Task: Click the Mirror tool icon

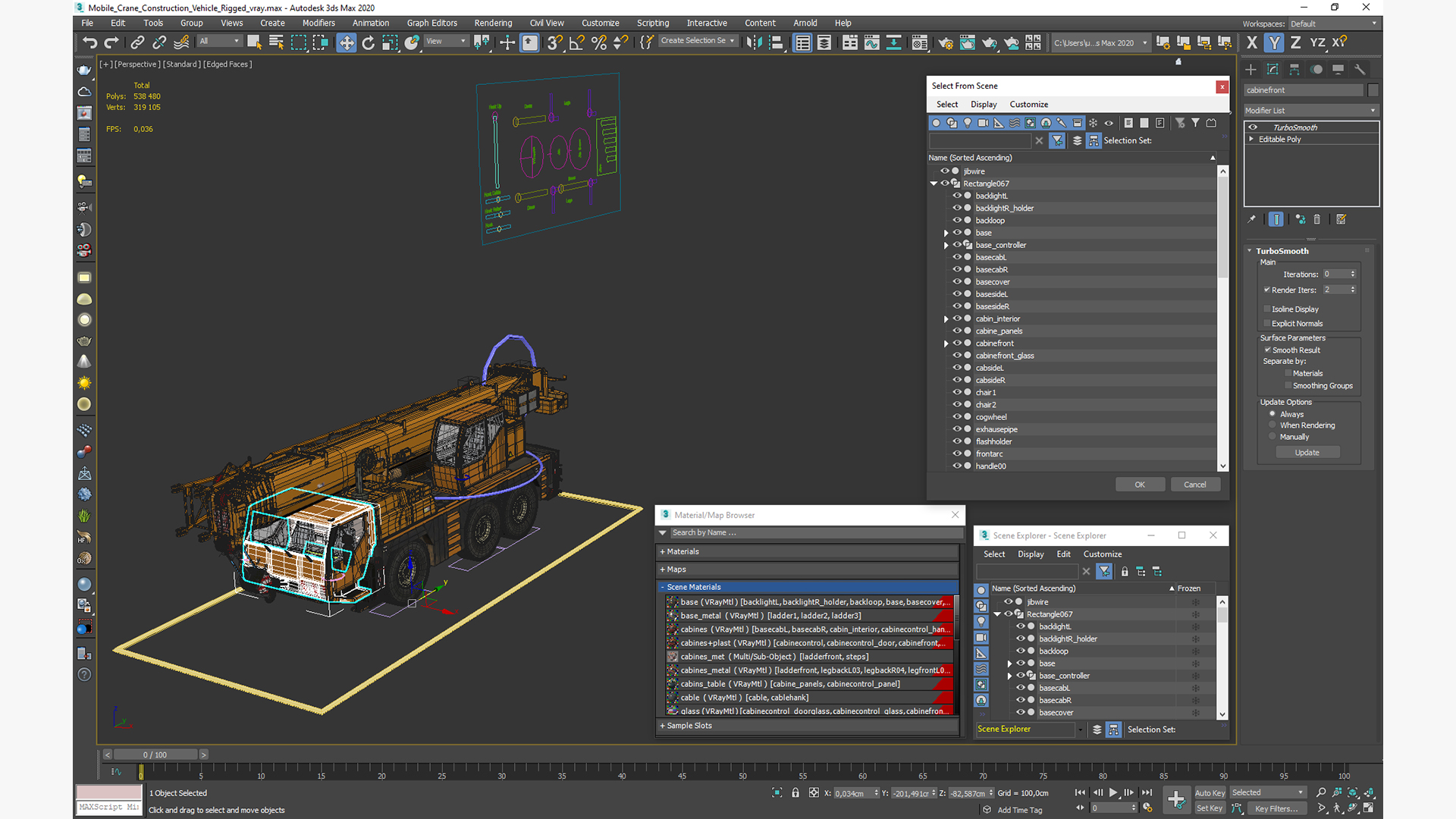Action: tap(754, 42)
